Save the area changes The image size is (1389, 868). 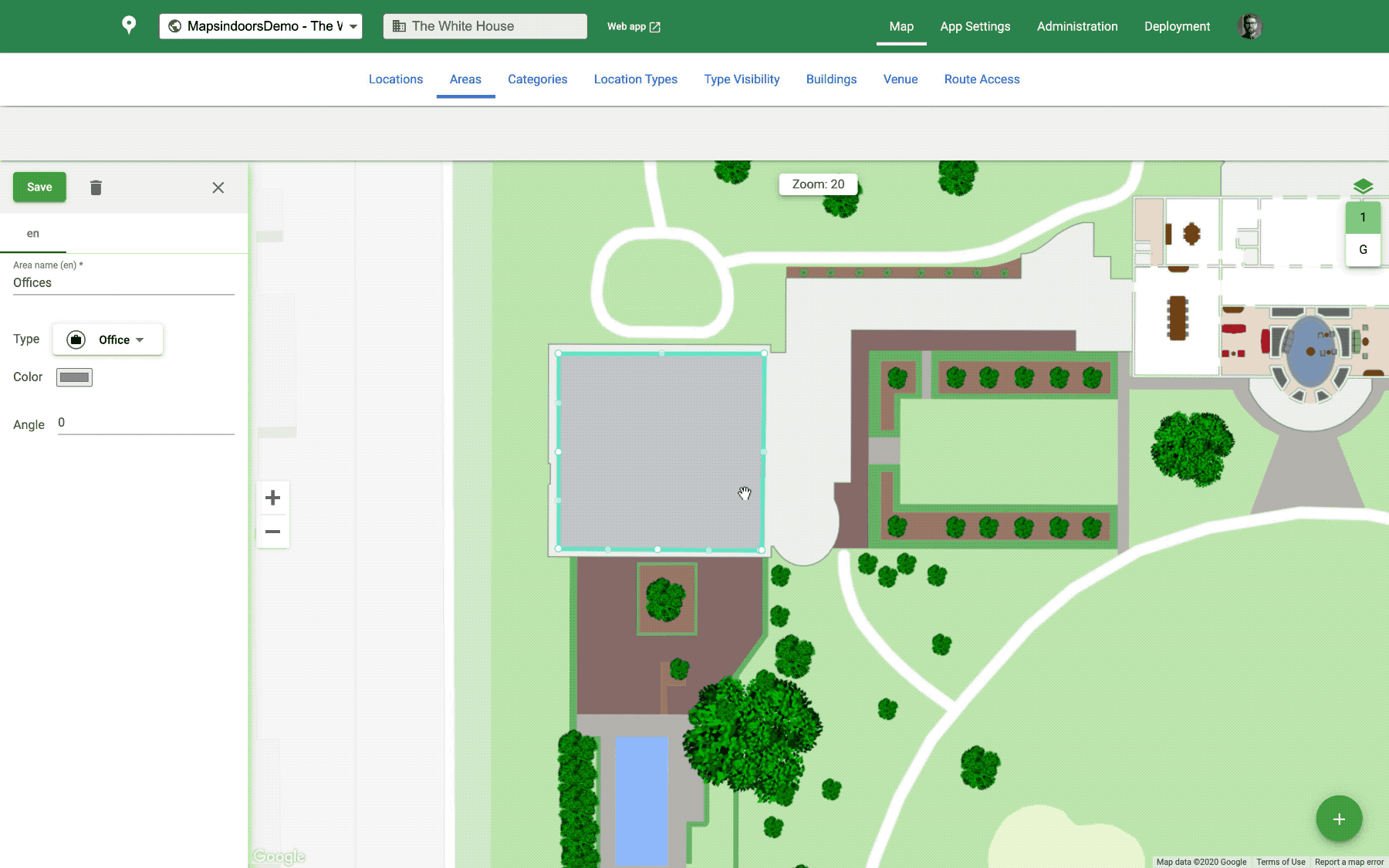(x=39, y=187)
